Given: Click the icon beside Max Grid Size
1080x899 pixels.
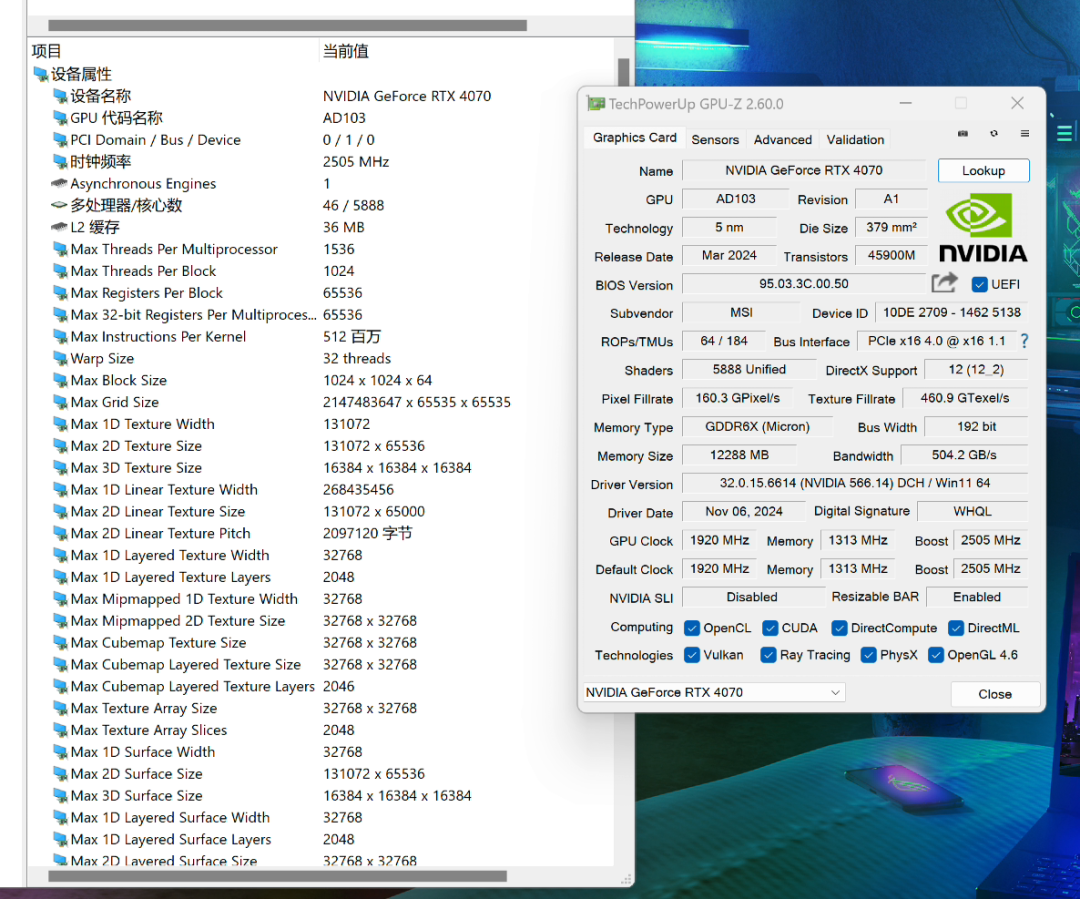Looking at the screenshot, I should point(61,402).
